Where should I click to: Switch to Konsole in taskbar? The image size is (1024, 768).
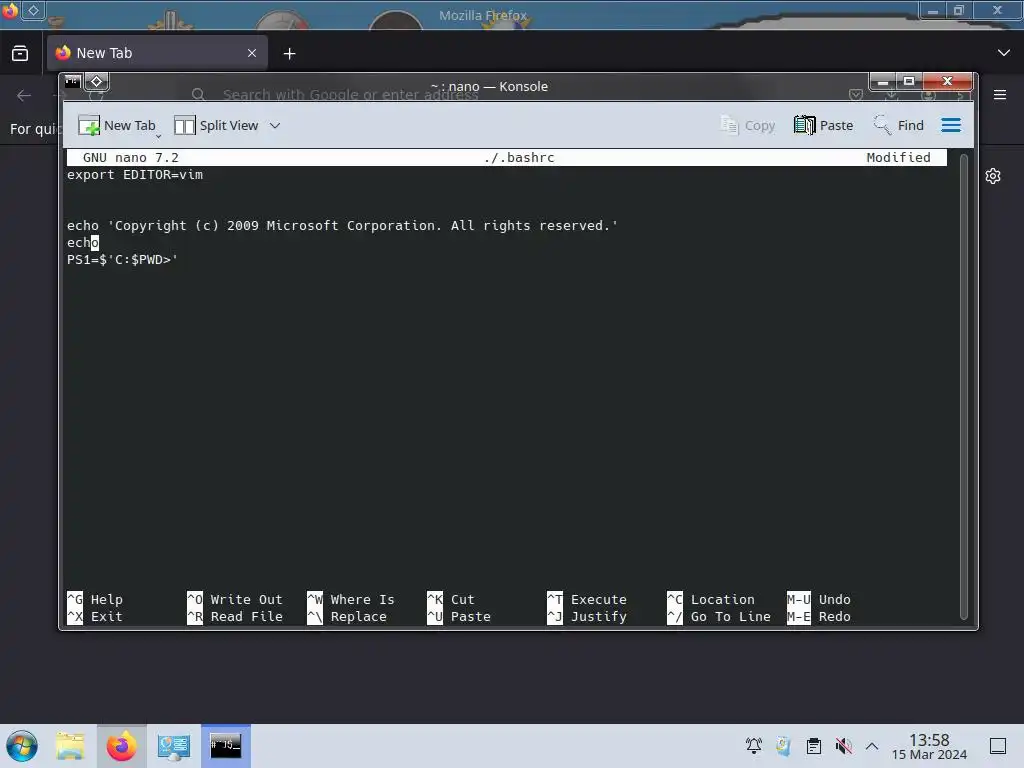point(226,746)
